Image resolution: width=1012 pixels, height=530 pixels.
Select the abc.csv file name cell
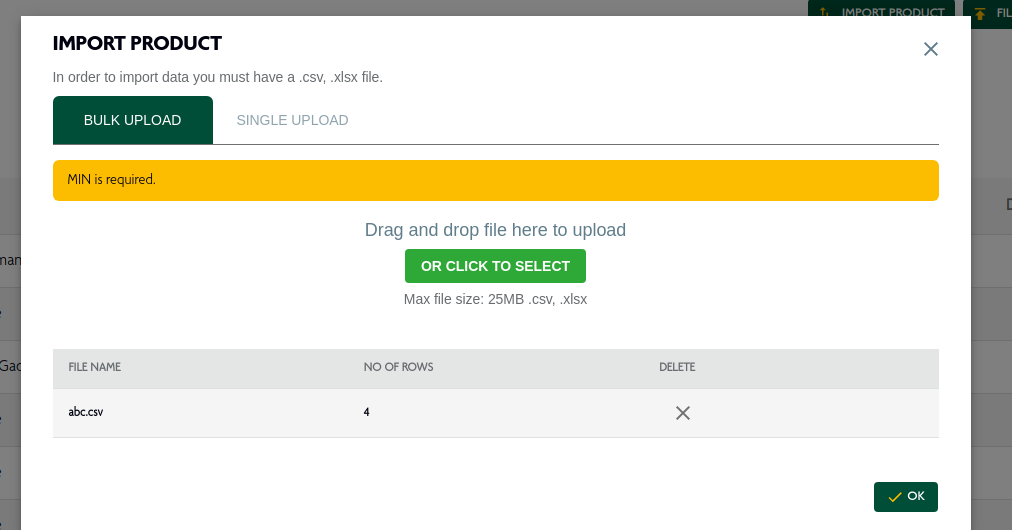coord(86,412)
